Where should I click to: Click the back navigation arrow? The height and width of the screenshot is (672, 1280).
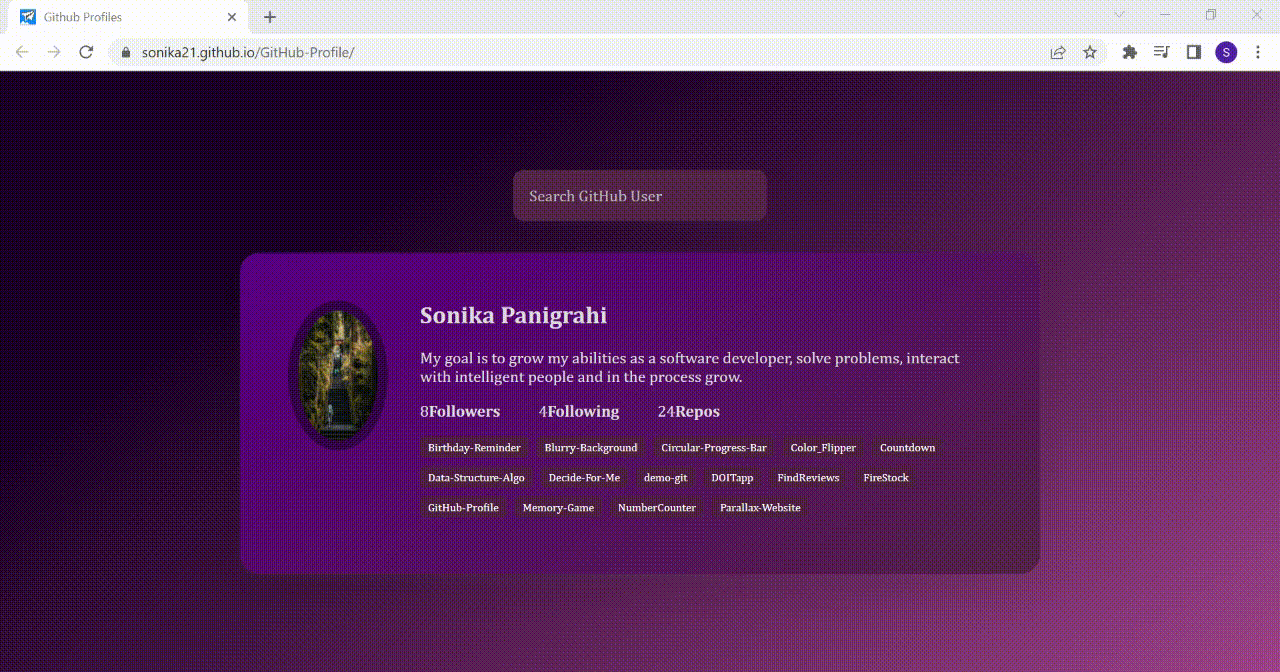[x=21, y=52]
